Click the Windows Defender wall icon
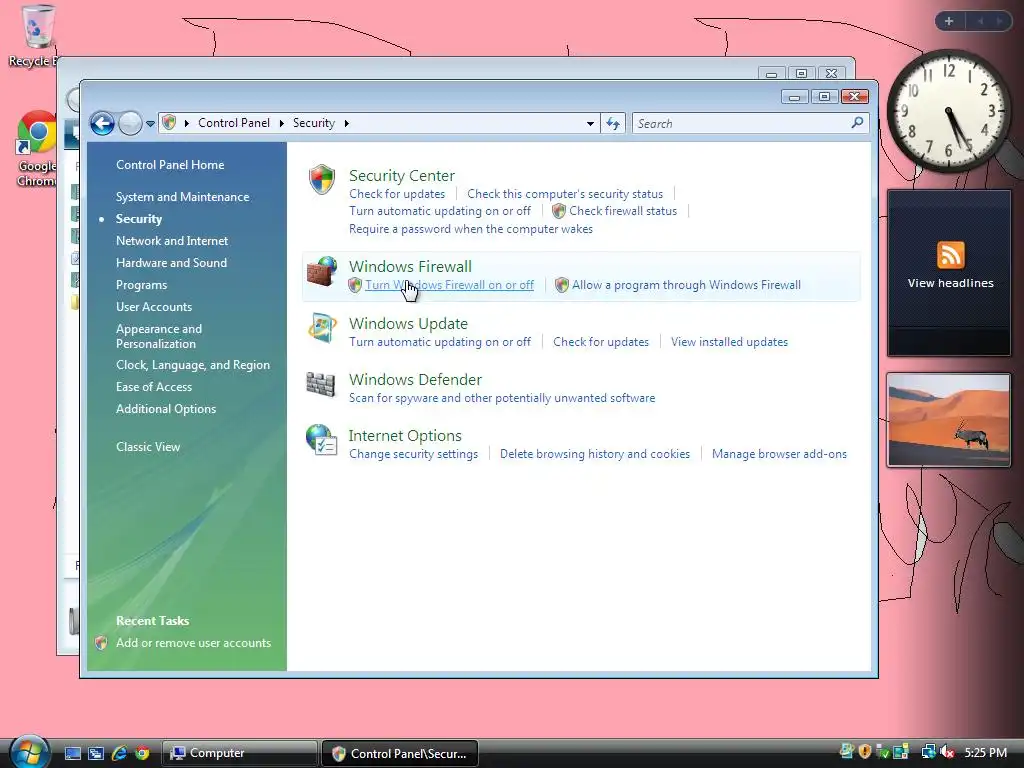Viewport: 1024px width, 768px height. (321, 385)
